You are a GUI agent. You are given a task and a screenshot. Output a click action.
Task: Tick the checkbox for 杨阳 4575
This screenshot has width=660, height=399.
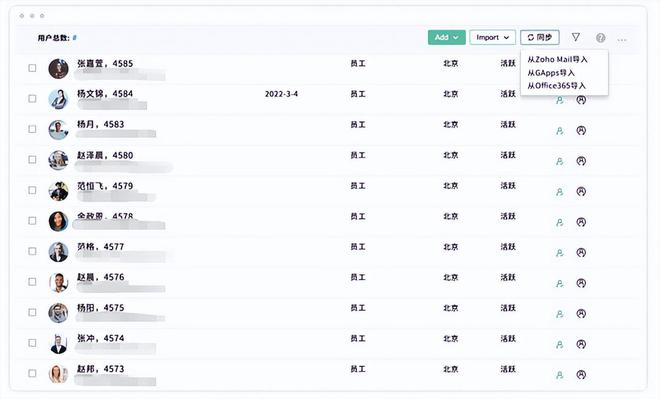(32, 312)
